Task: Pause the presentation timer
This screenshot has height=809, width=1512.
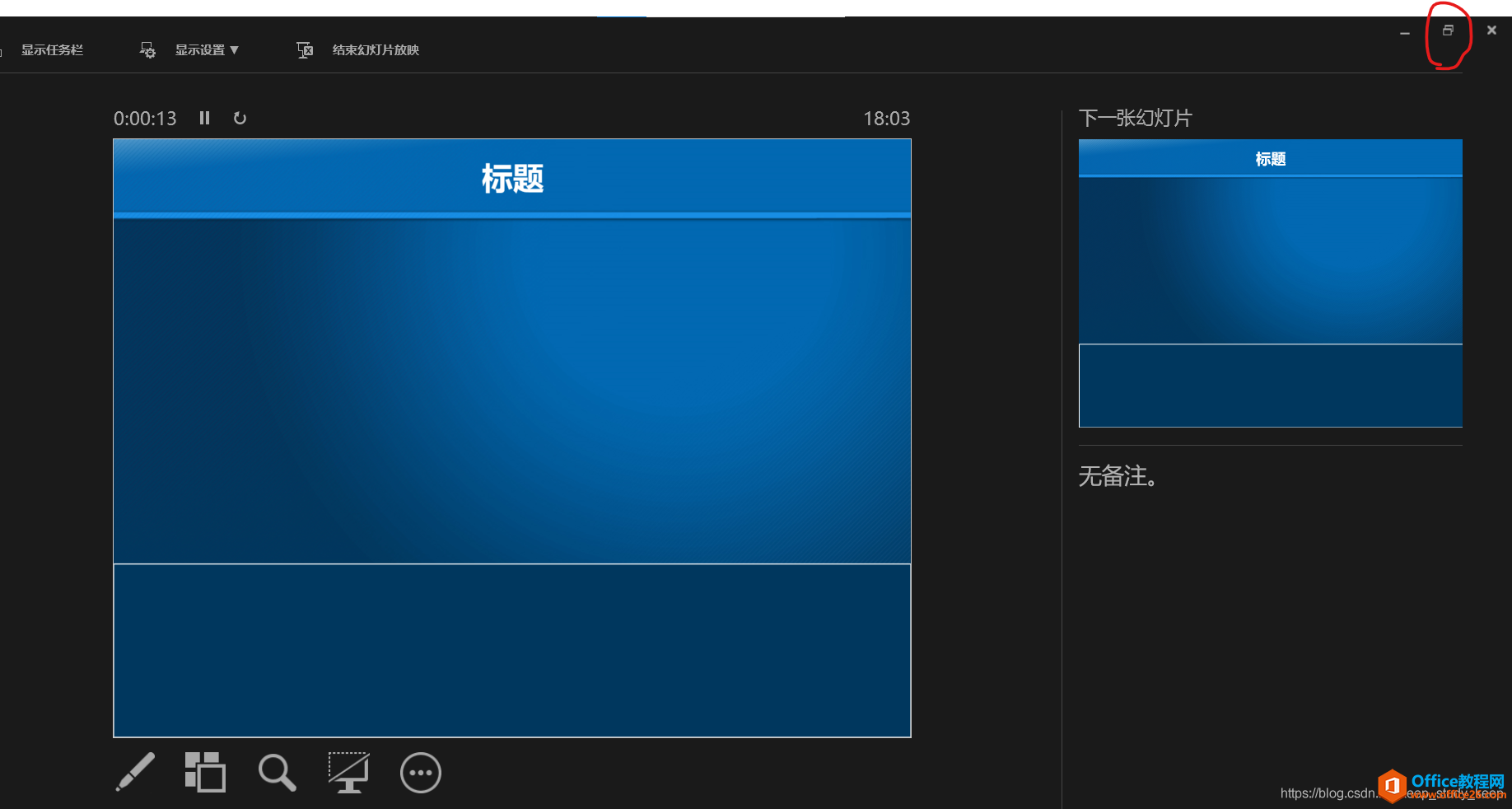Action: click(204, 119)
